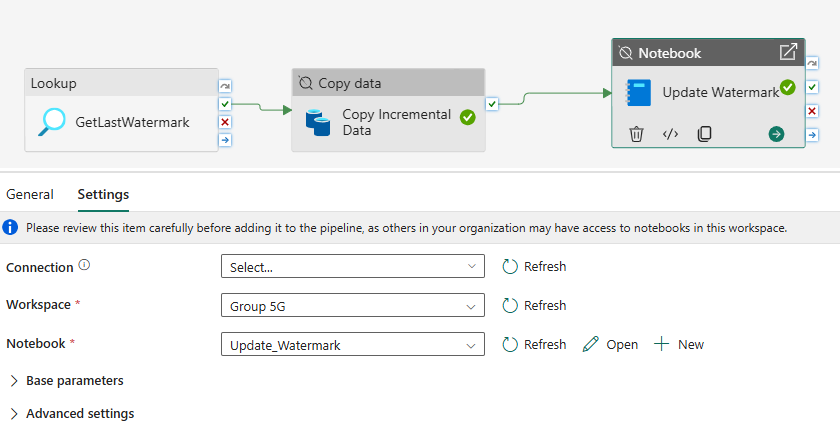This screenshot has height=435, width=840.
Task: Click the Update Watermark activity name
Action: tap(721, 92)
